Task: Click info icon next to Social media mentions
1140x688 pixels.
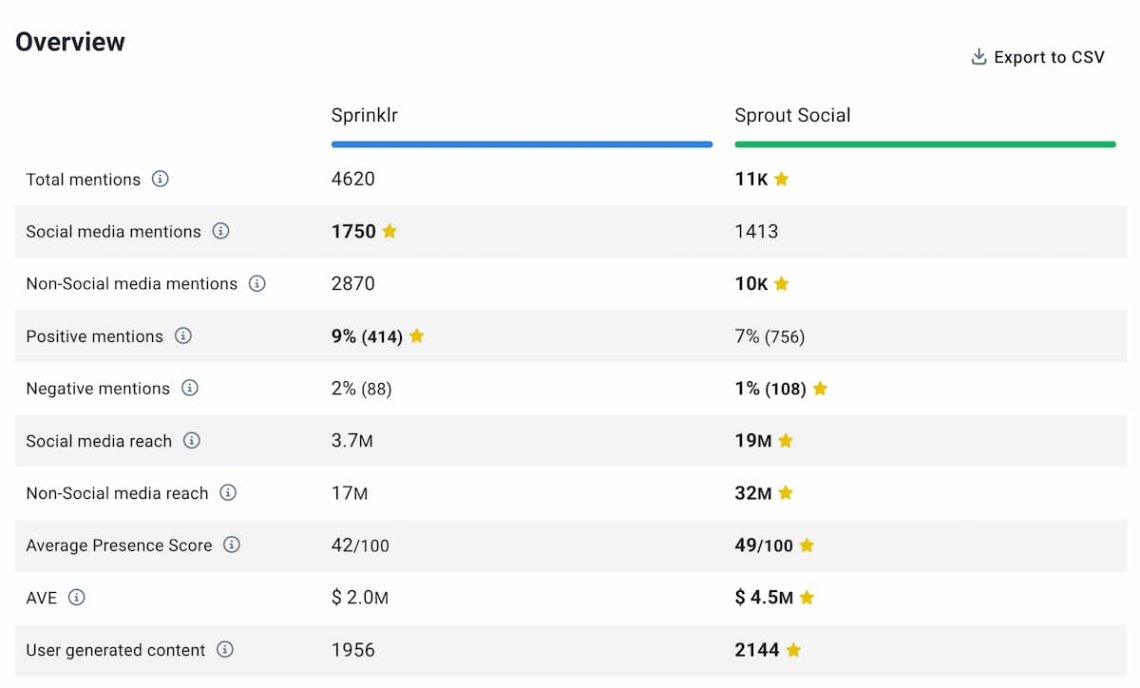Action: (x=221, y=231)
